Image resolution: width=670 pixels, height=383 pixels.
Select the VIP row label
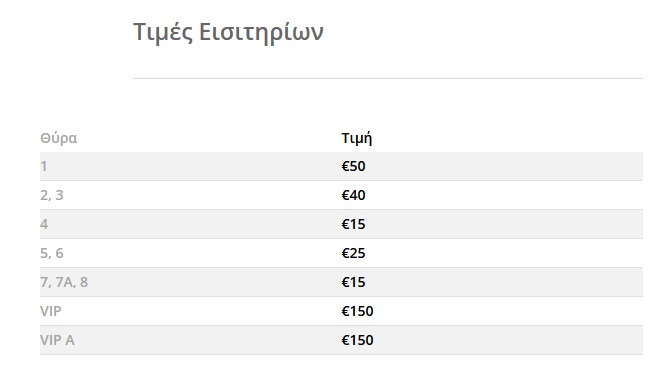[x=51, y=311]
